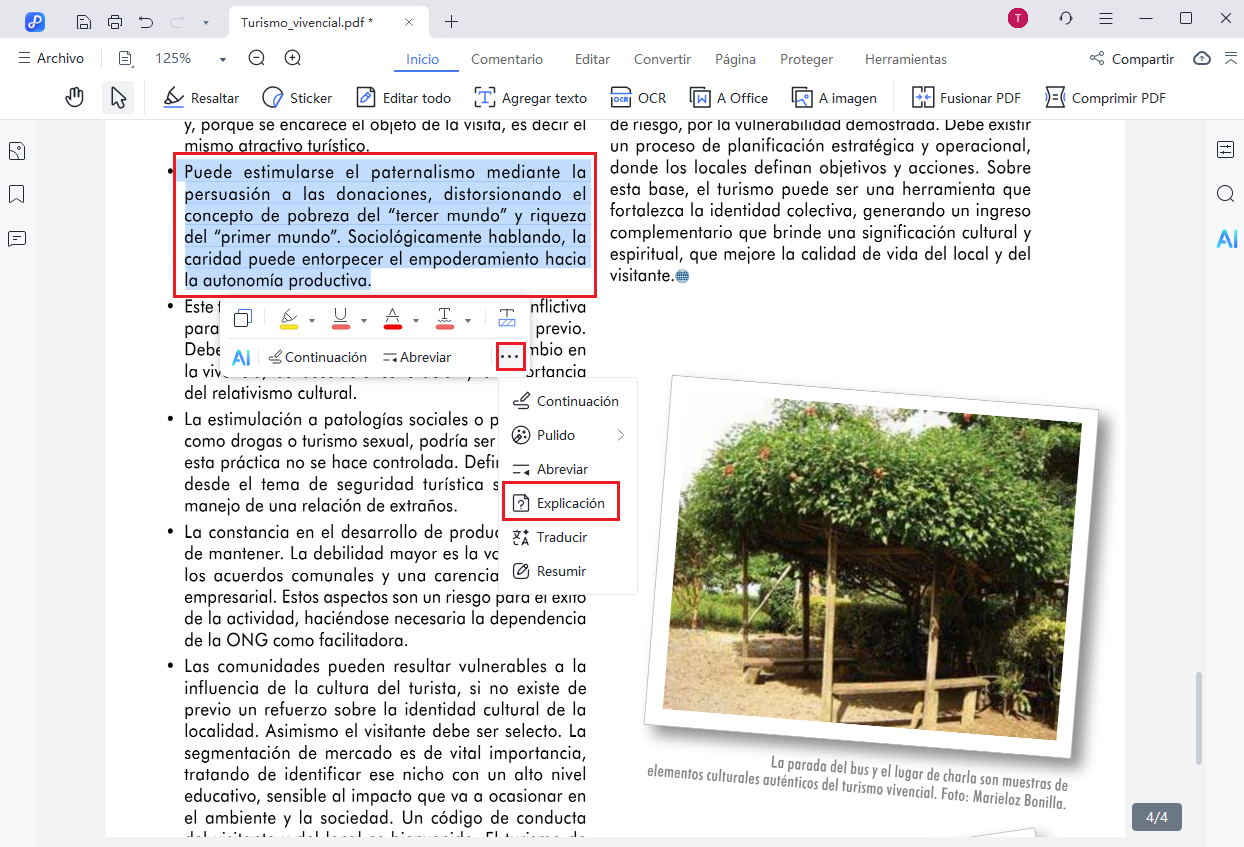
Task: Switch to the Comentario tab
Action: 506,59
